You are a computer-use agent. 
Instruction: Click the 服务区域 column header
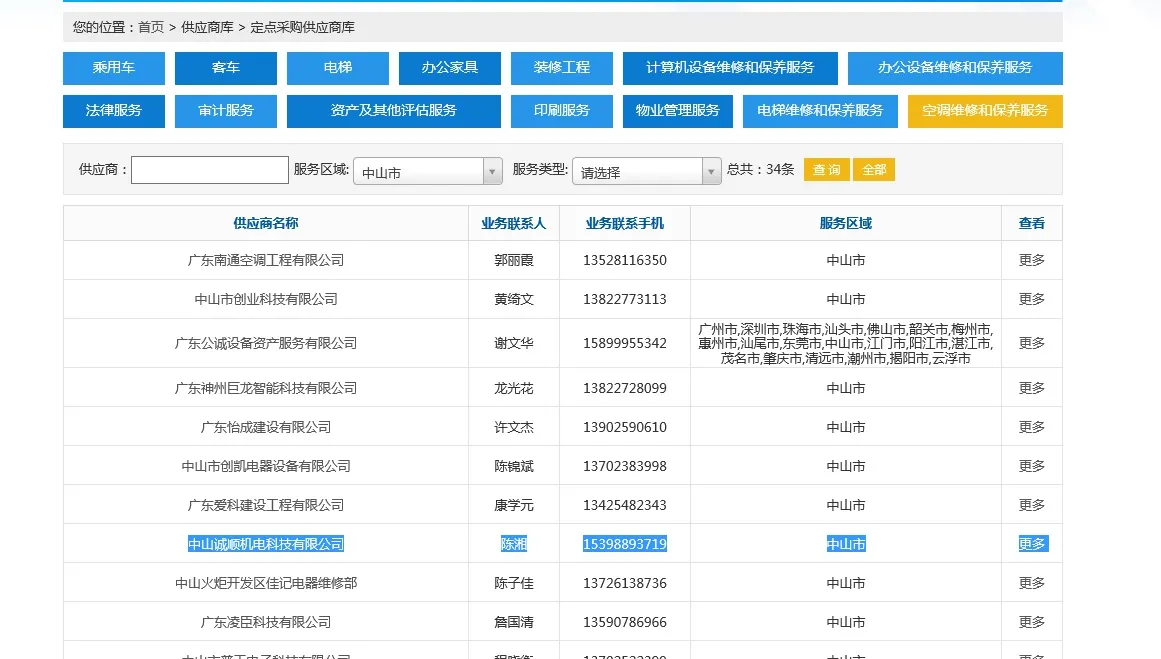846,224
